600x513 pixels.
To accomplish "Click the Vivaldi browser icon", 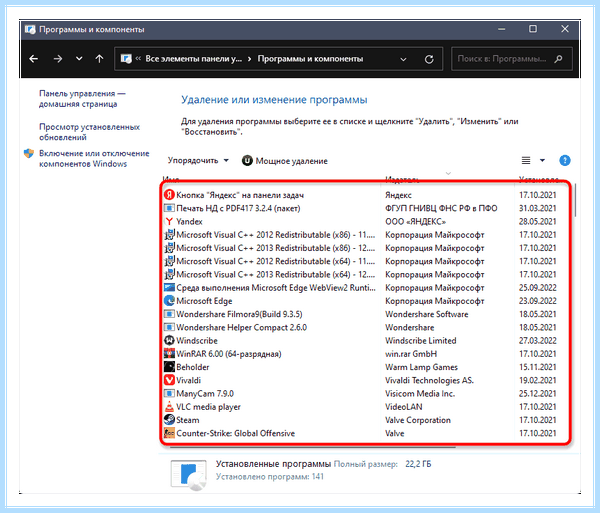I will [169, 380].
